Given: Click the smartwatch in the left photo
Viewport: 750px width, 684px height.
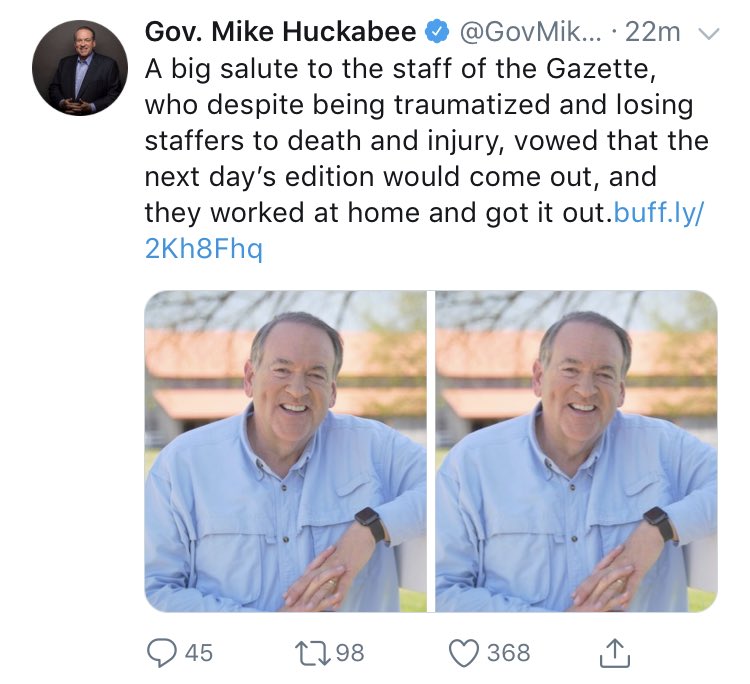Looking at the screenshot, I should 370,523.
